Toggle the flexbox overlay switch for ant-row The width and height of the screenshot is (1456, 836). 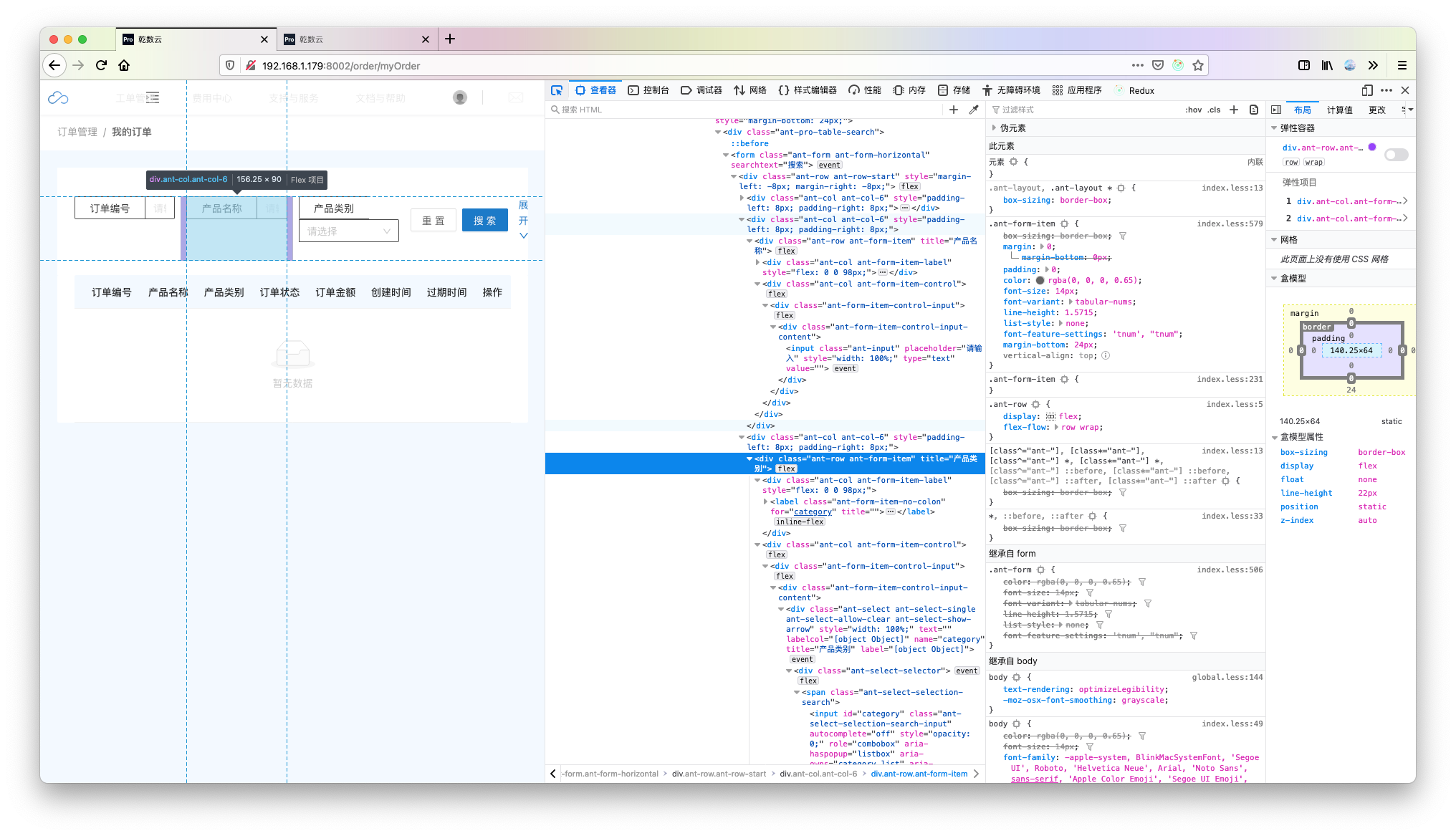click(x=1396, y=155)
